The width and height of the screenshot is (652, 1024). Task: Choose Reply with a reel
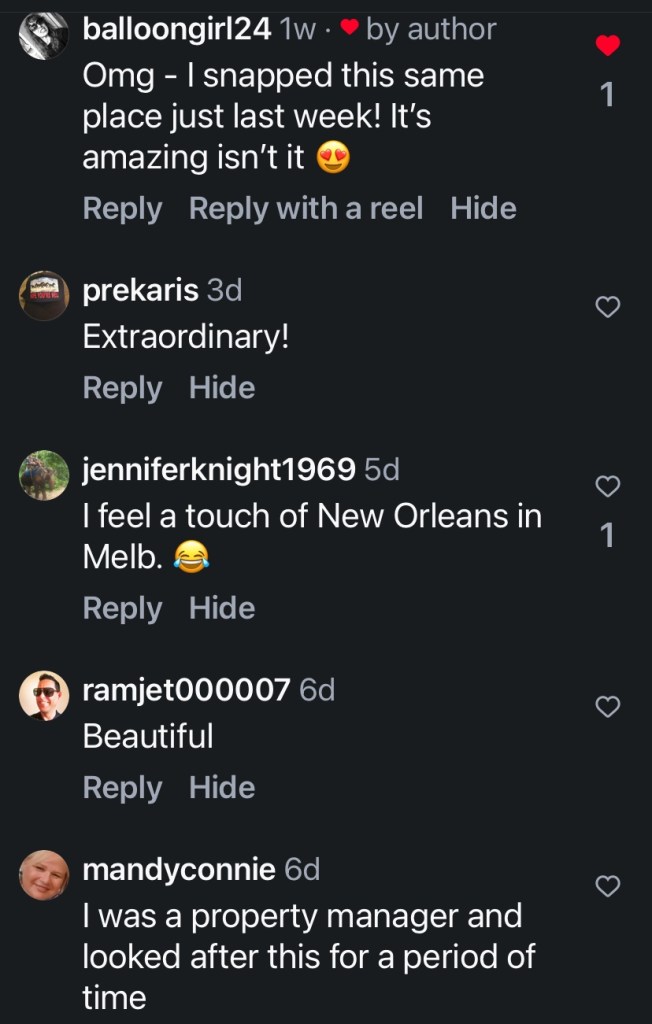coord(306,209)
